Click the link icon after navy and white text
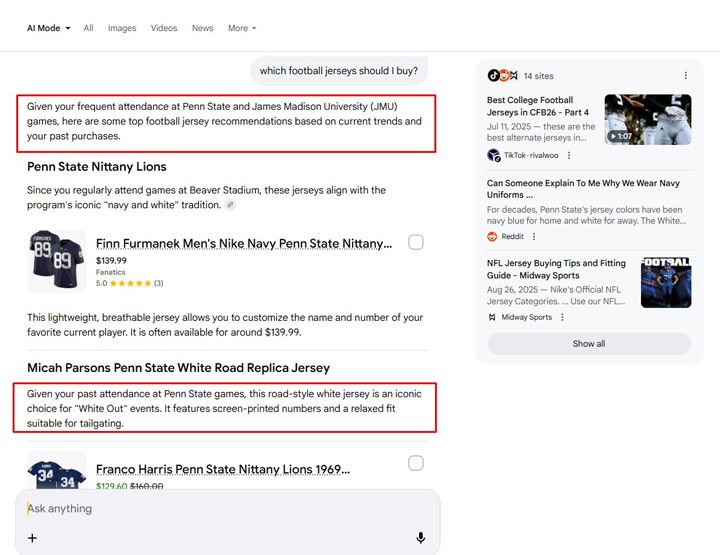Screen dimensions: 720x555 pyautogui.click(x=231, y=205)
